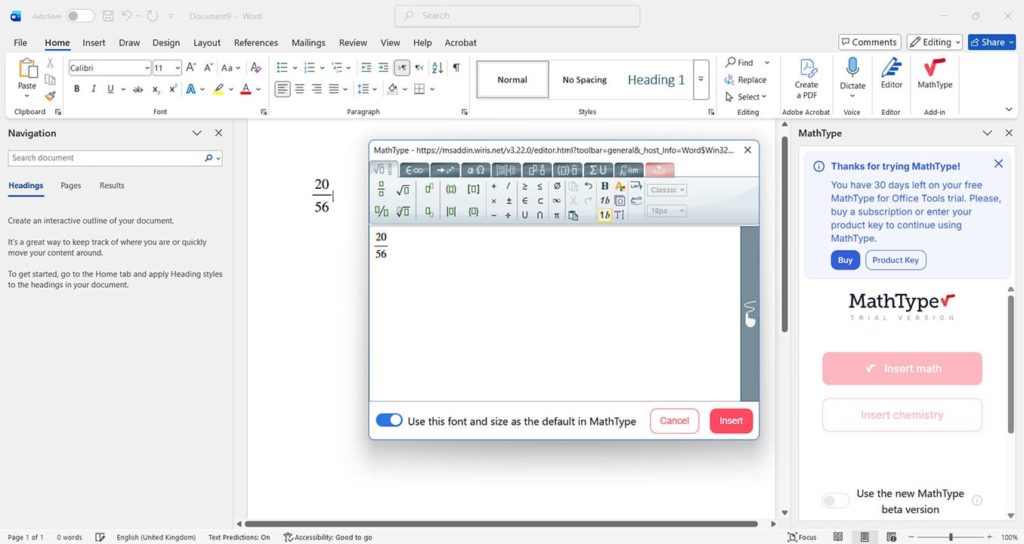The height and width of the screenshot is (544, 1024).
Task: Insert the empty set symbol
Action: (556, 187)
